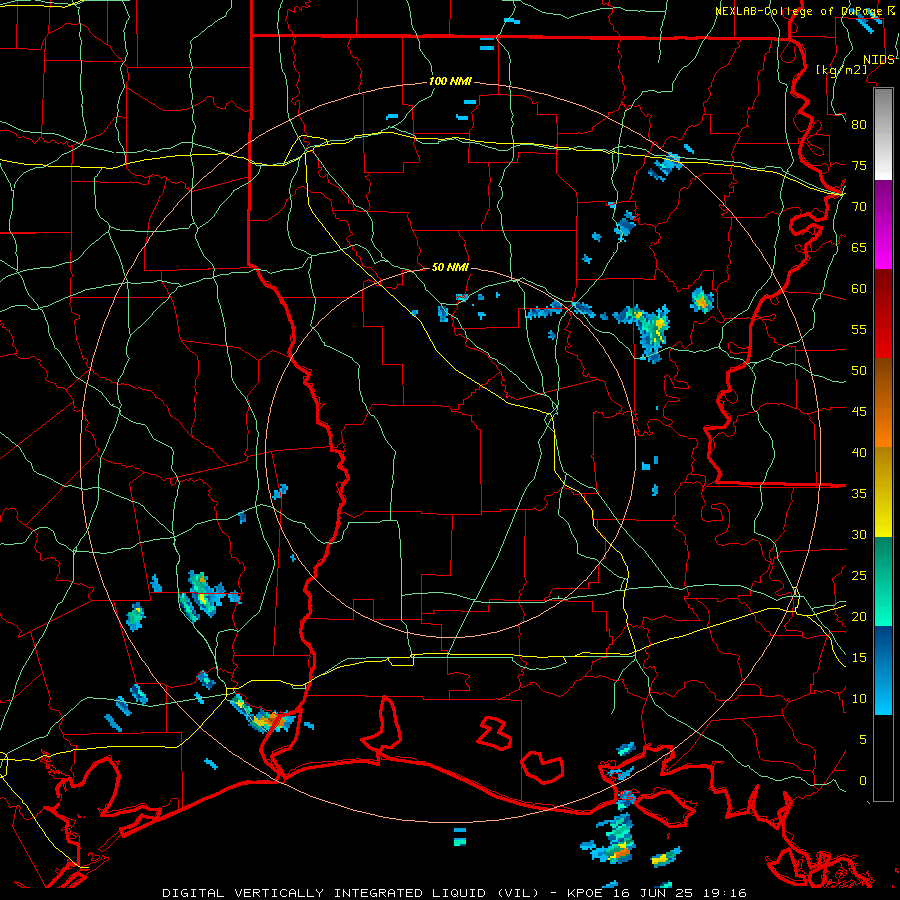Click the scale tick value 80
This screenshot has height=900, width=900.
pyautogui.click(x=859, y=125)
